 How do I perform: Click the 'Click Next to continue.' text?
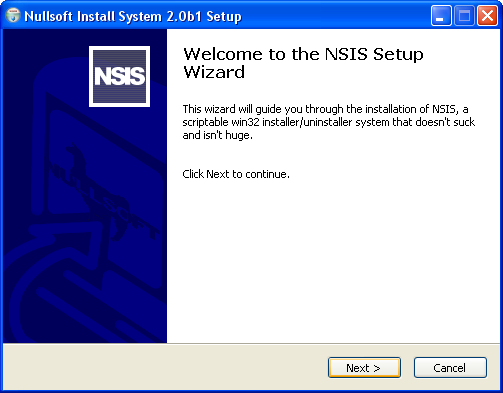point(236,174)
